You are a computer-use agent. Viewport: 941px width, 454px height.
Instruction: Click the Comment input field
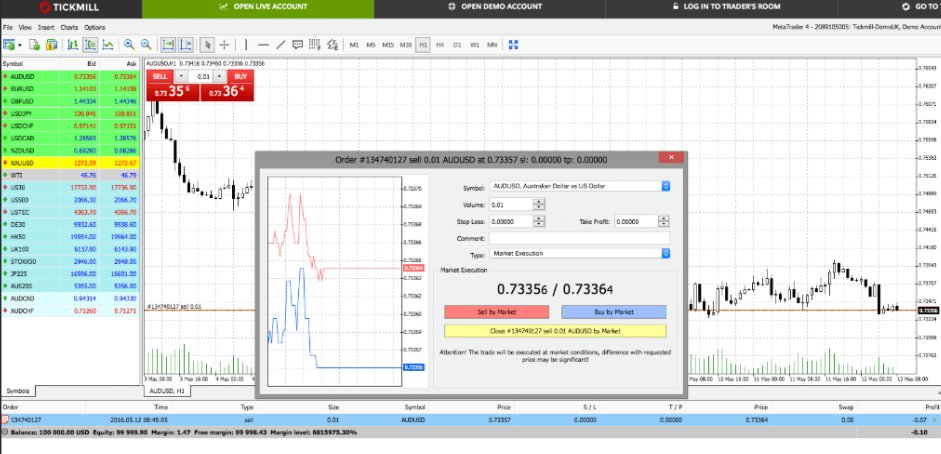click(578, 238)
